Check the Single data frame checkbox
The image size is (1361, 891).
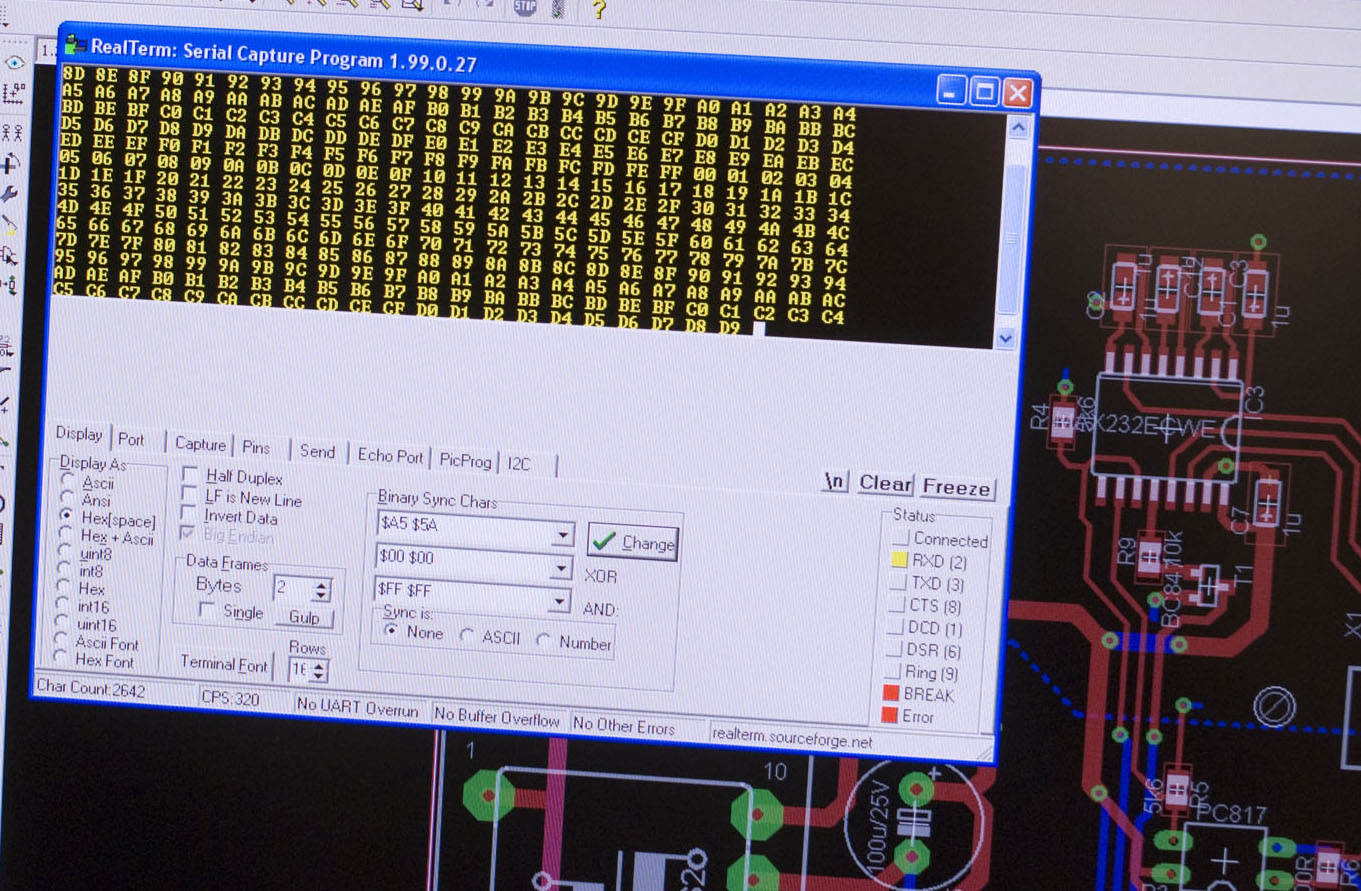(207, 609)
